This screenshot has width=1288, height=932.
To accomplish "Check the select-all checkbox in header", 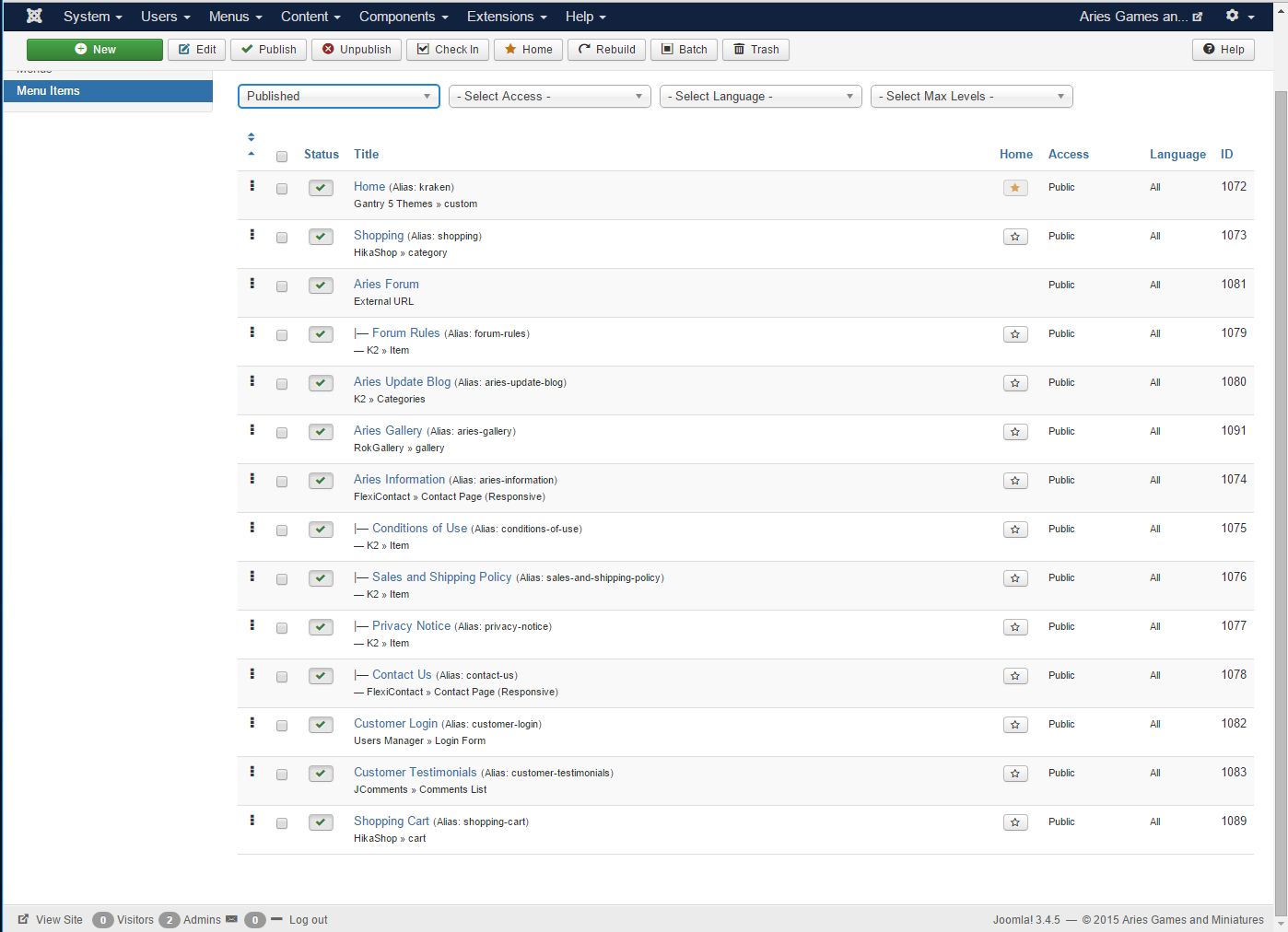I will (x=282, y=157).
